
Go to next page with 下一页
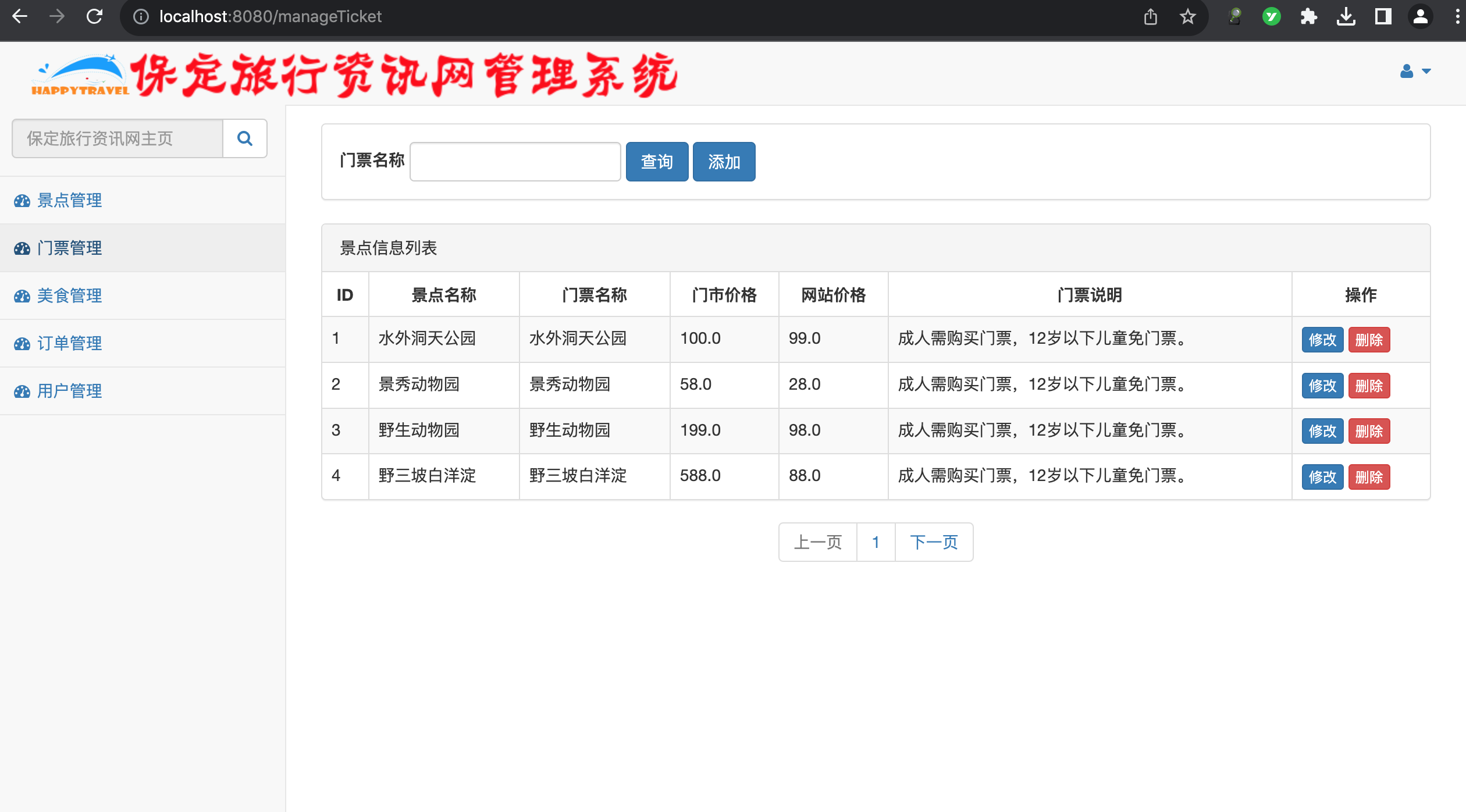click(934, 542)
